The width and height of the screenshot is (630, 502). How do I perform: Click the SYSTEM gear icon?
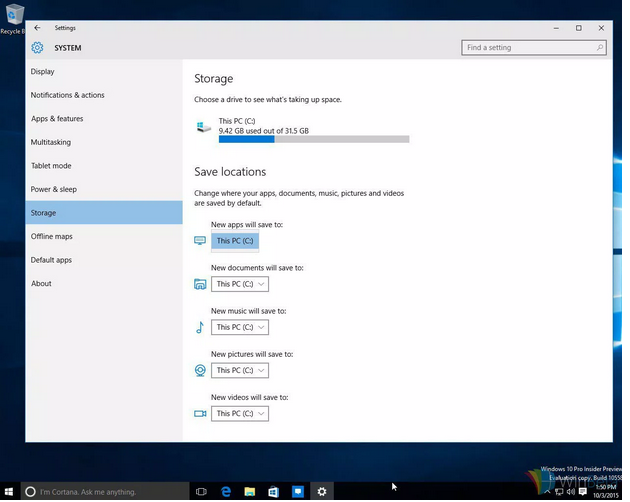(37, 47)
